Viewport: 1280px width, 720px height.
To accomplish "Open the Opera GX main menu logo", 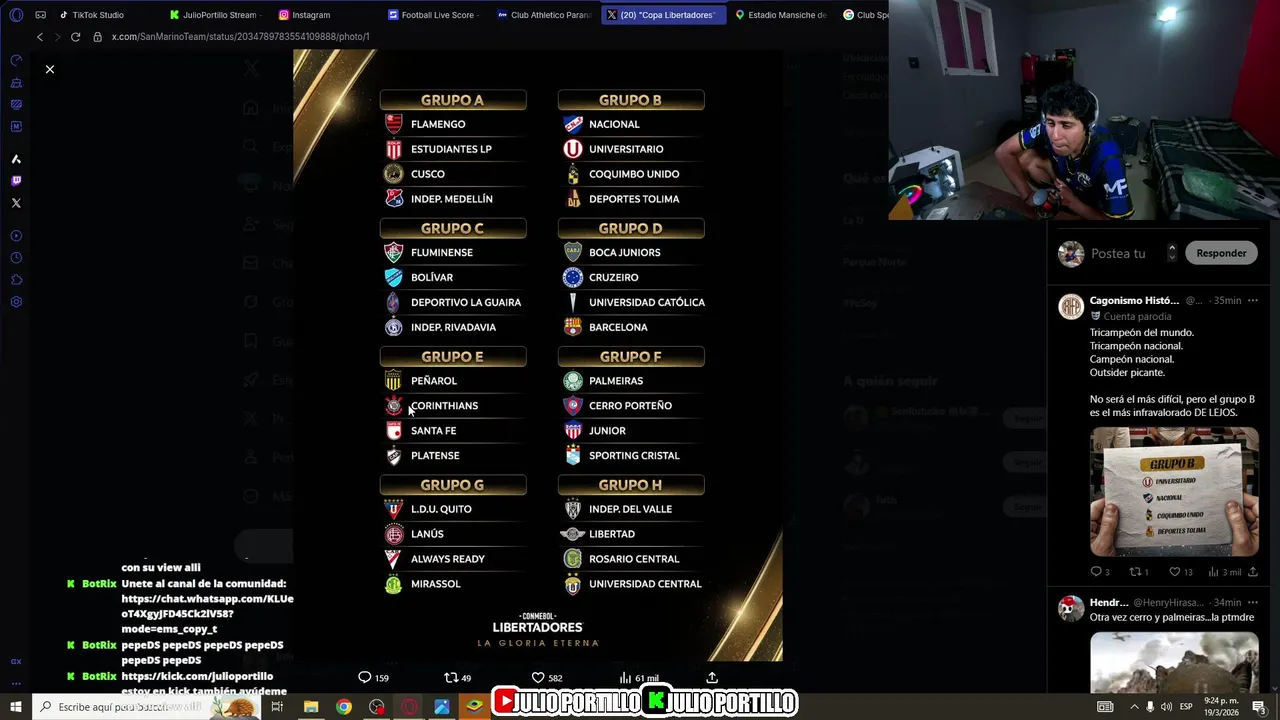I will (x=16, y=15).
